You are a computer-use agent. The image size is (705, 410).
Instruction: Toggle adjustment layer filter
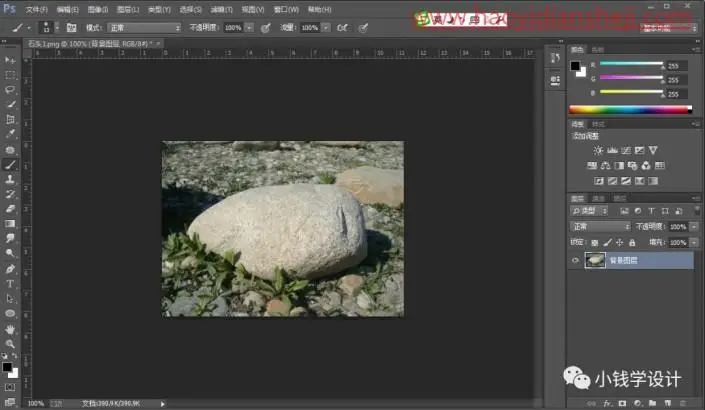(x=638, y=211)
